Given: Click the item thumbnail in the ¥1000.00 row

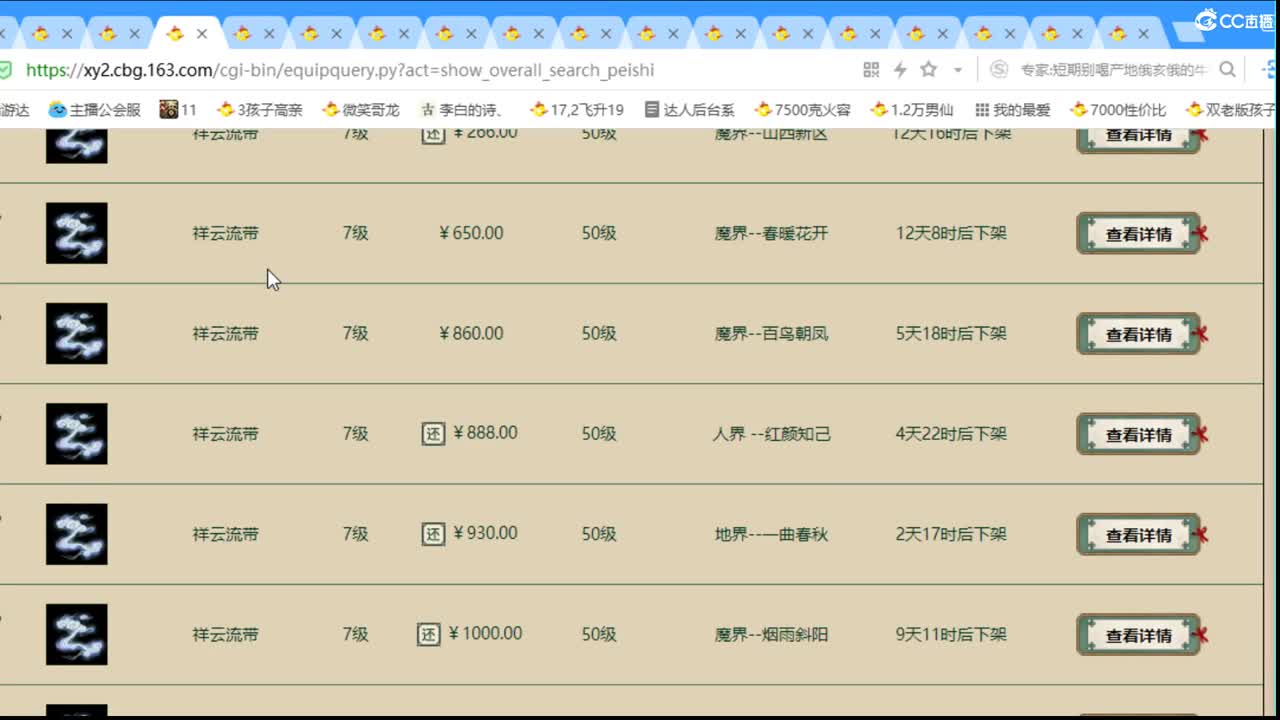Looking at the screenshot, I should (77, 634).
